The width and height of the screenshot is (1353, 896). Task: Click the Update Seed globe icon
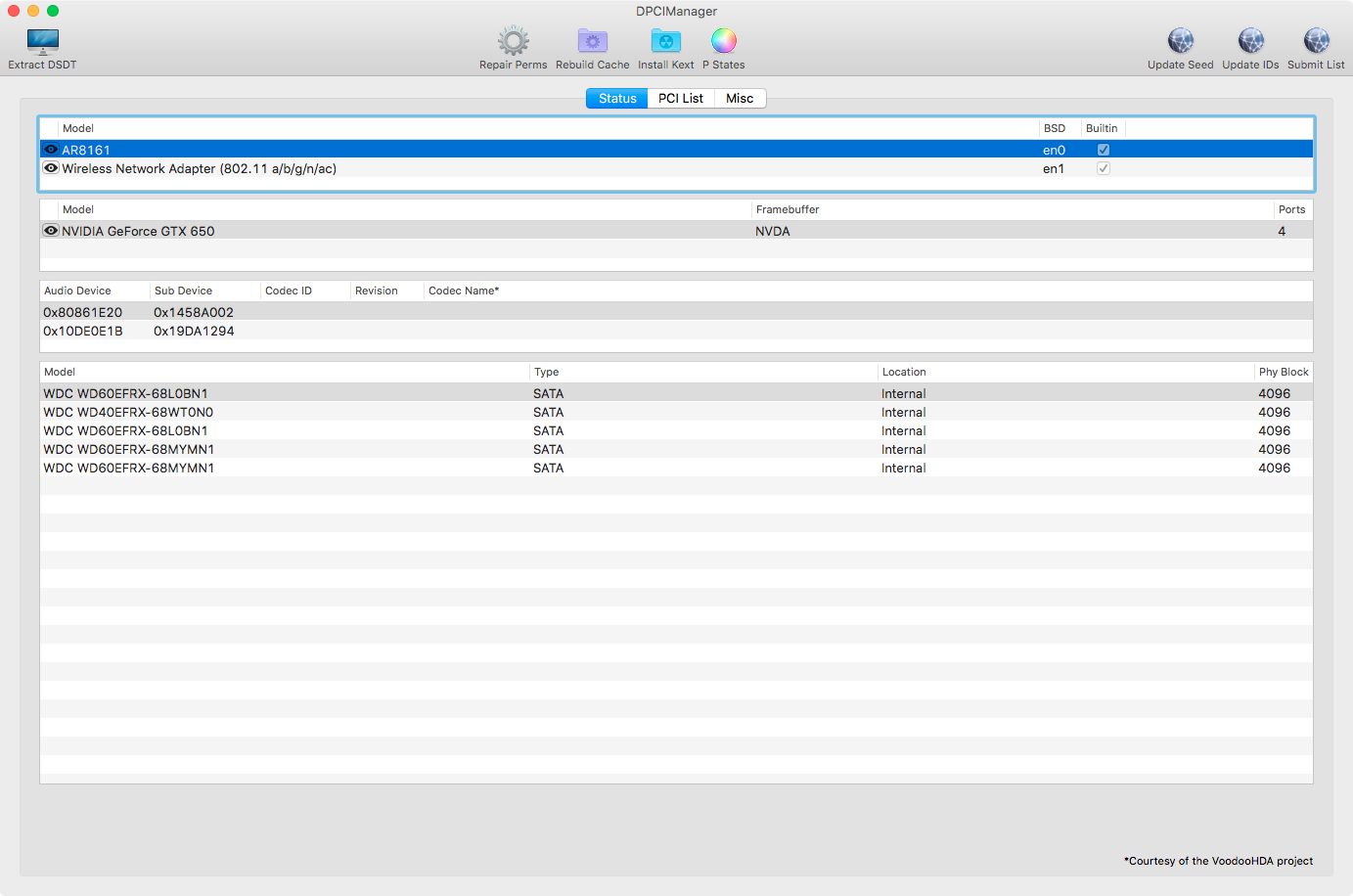pyautogui.click(x=1180, y=41)
